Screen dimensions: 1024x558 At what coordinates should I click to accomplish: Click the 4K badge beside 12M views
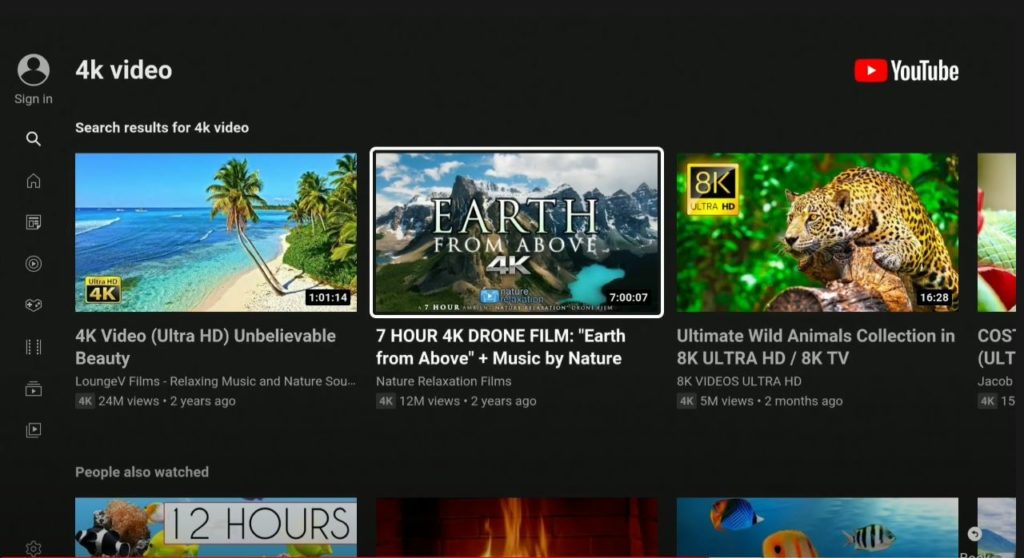(x=386, y=401)
